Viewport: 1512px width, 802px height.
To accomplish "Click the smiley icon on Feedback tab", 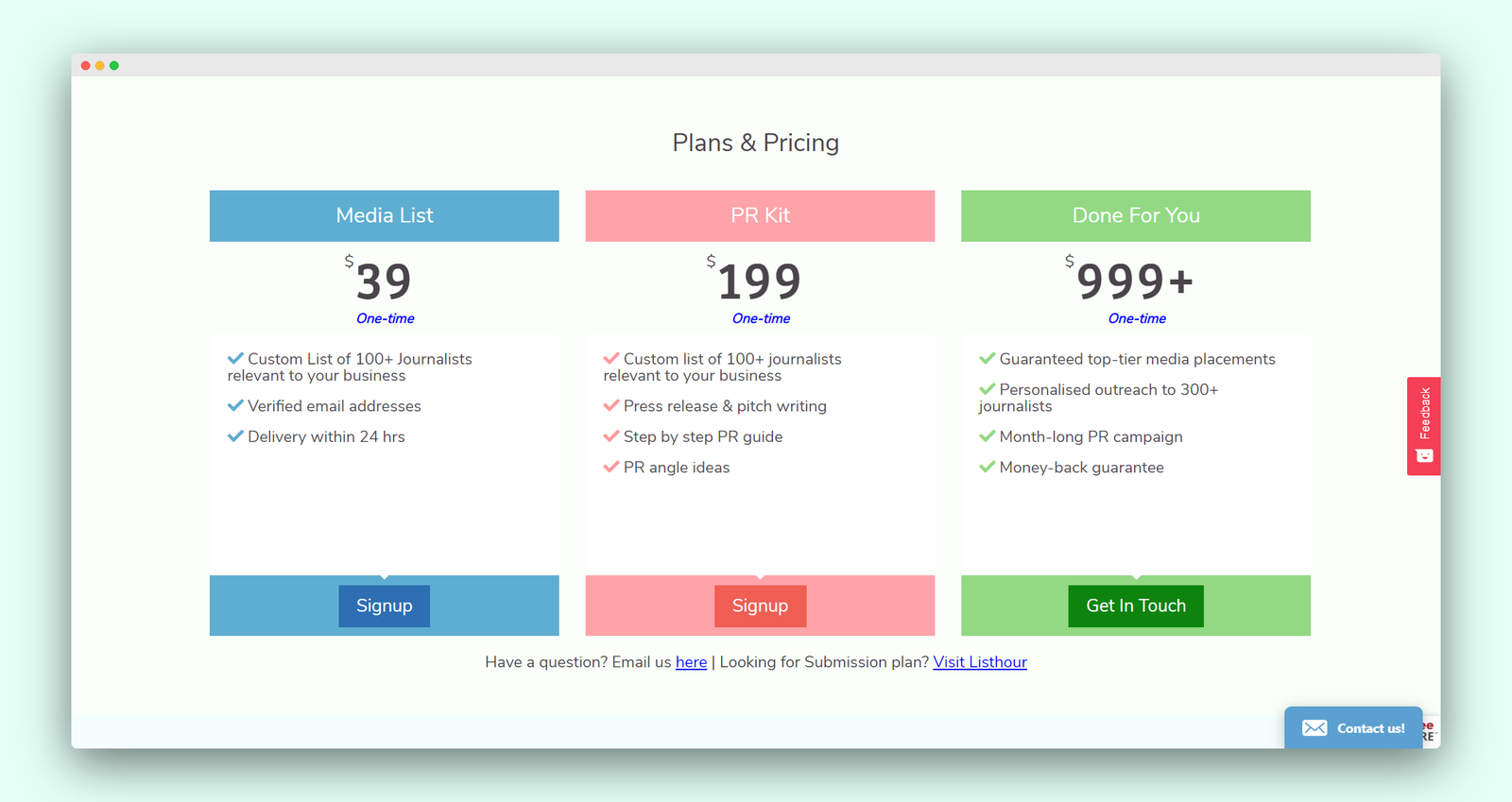I will point(1424,456).
